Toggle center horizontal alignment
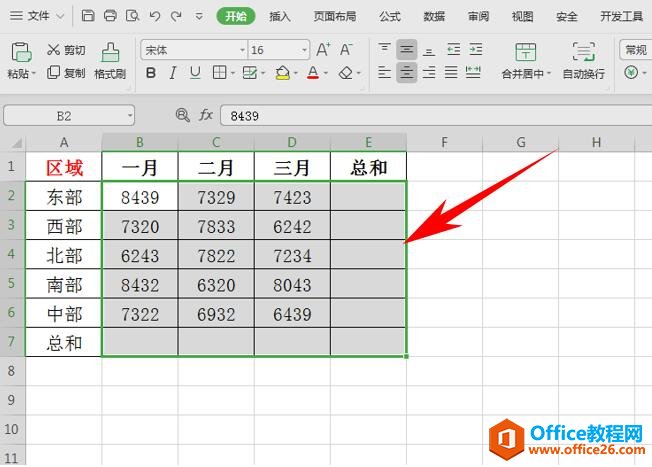Viewport: 652px width, 467px height. pos(407,73)
